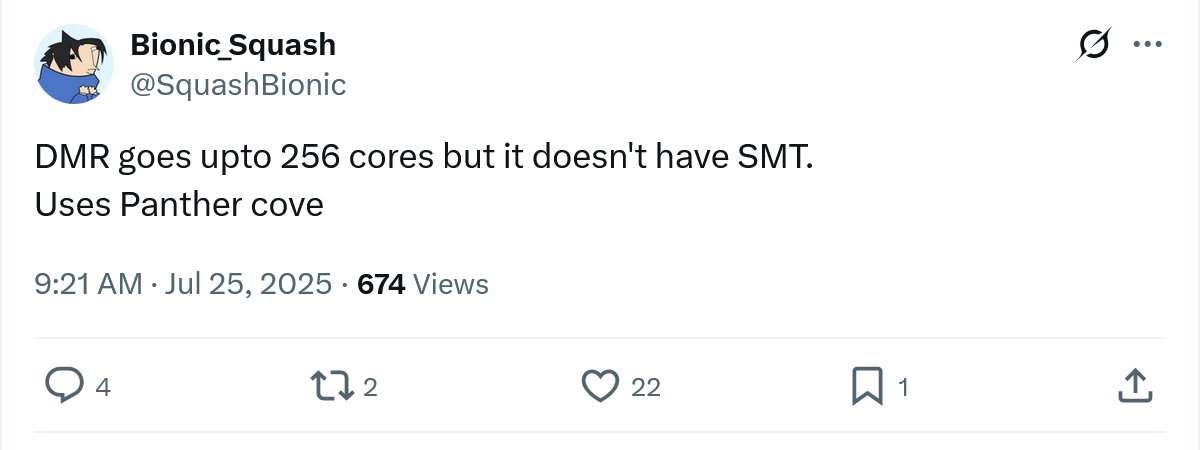Image resolution: width=1200 pixels, height=450 pixels.
Task: Click the "Uses Panther cove" text line
Action: [179, 204]
